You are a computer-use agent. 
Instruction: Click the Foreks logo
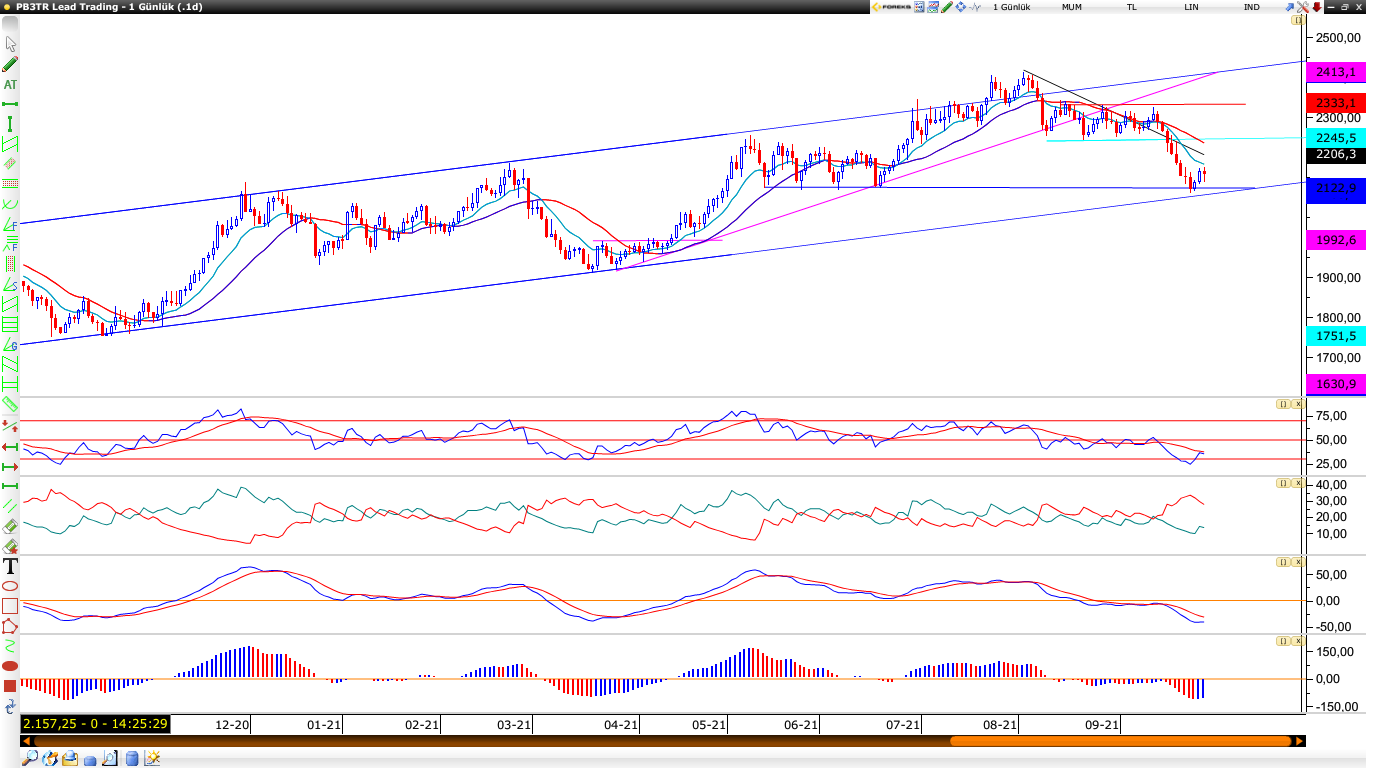(x=892, y=7)
